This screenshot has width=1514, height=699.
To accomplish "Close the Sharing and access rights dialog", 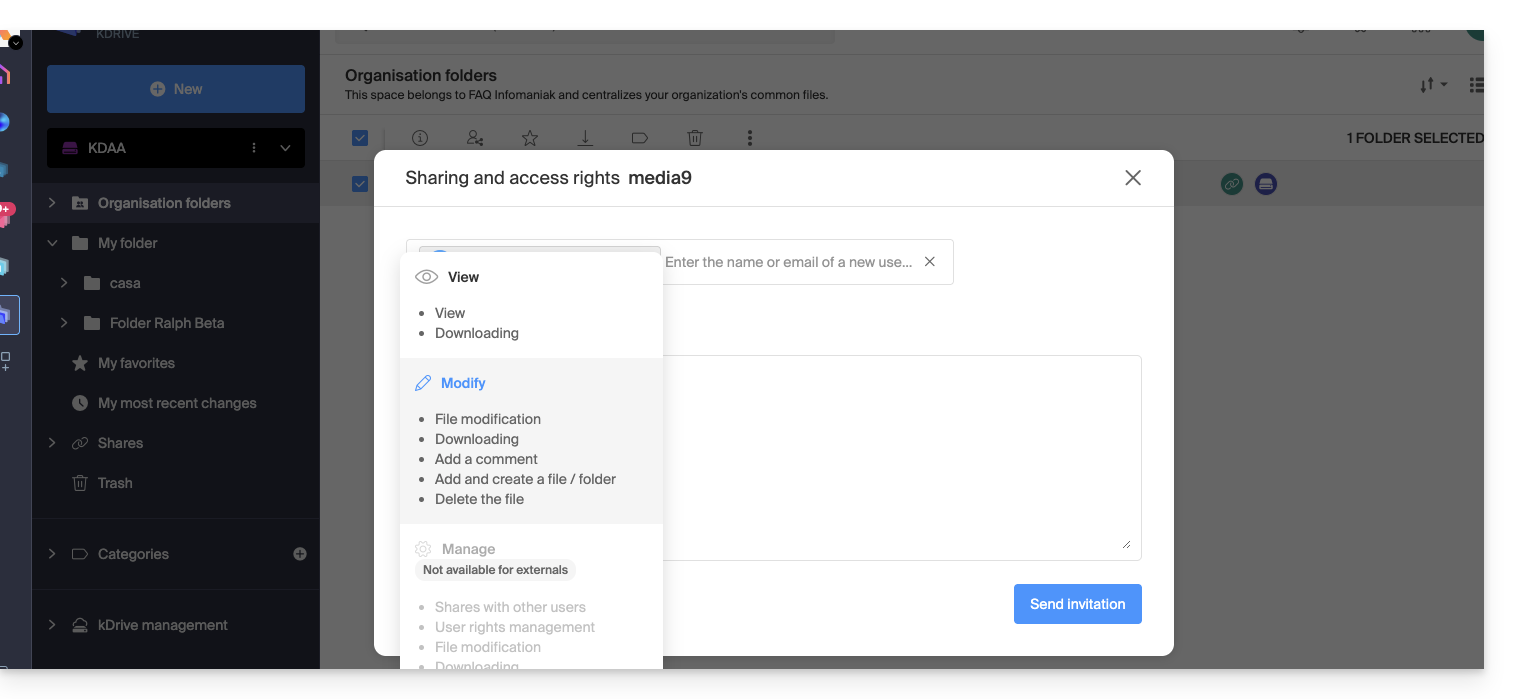I will [1132, 178].
